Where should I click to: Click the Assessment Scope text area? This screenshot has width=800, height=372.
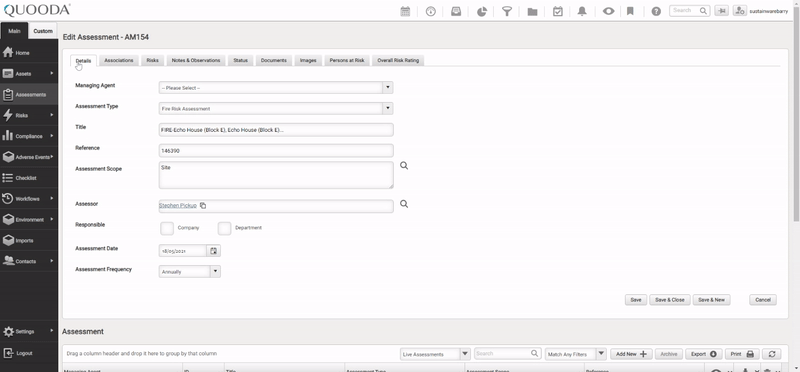(x=276, y=175)
